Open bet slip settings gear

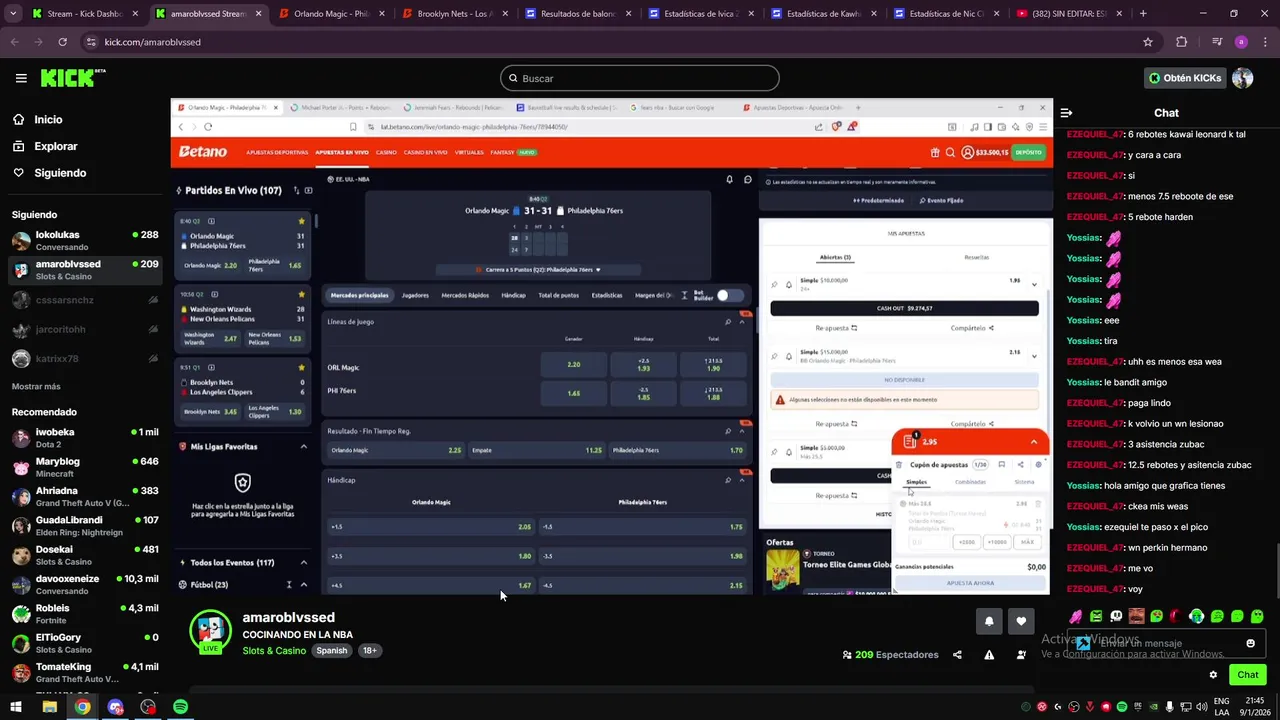click(1038, 464)
